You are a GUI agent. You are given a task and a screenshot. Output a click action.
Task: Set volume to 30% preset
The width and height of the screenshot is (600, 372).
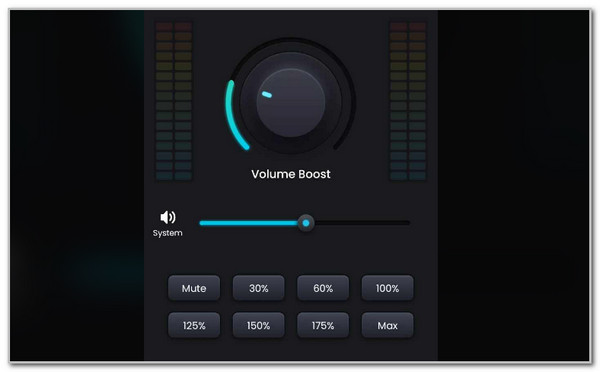pyautogui.click(x=259, y=288)
